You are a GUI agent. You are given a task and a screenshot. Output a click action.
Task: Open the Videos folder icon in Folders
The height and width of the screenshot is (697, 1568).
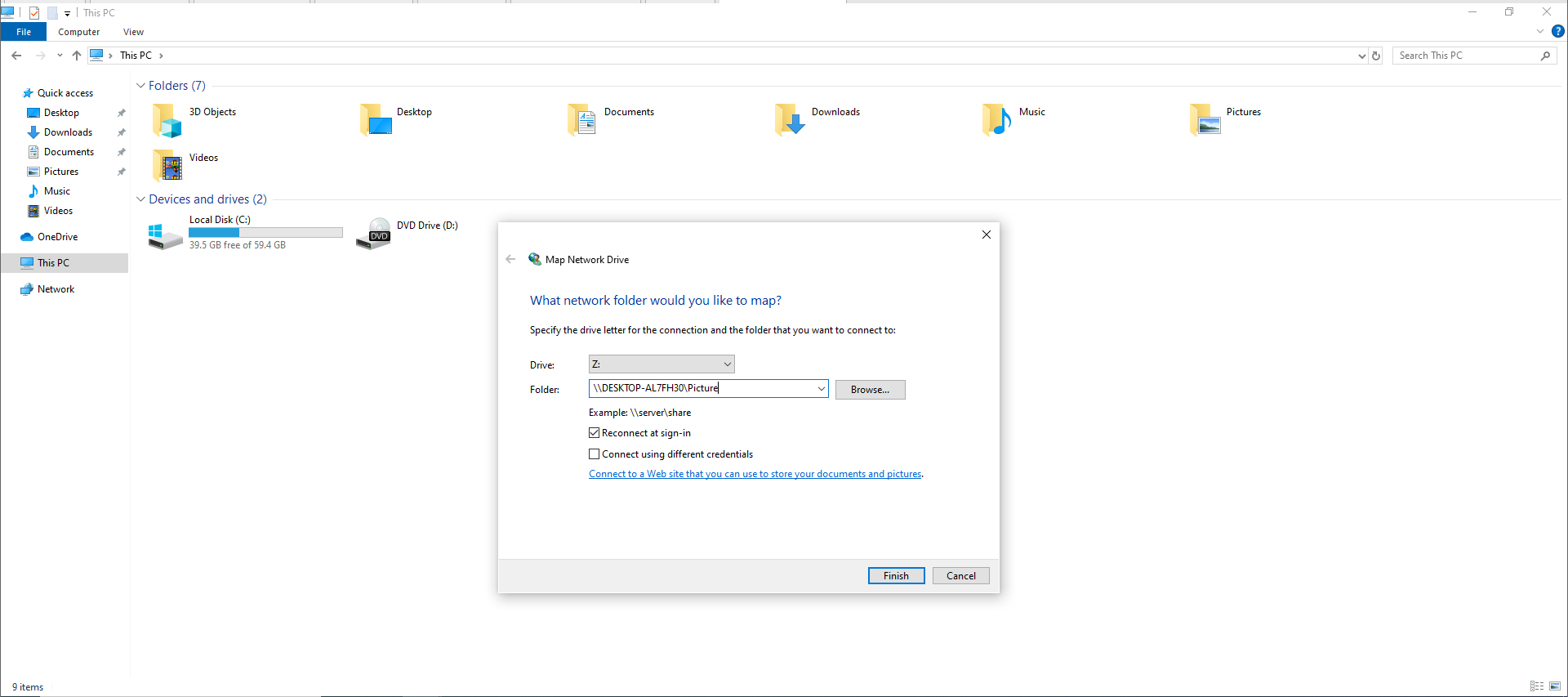point(167,166)
